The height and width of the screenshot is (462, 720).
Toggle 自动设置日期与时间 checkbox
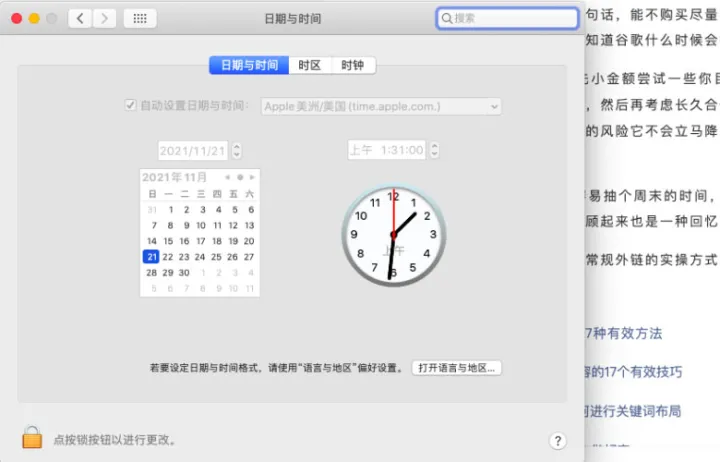coord(130,105)
